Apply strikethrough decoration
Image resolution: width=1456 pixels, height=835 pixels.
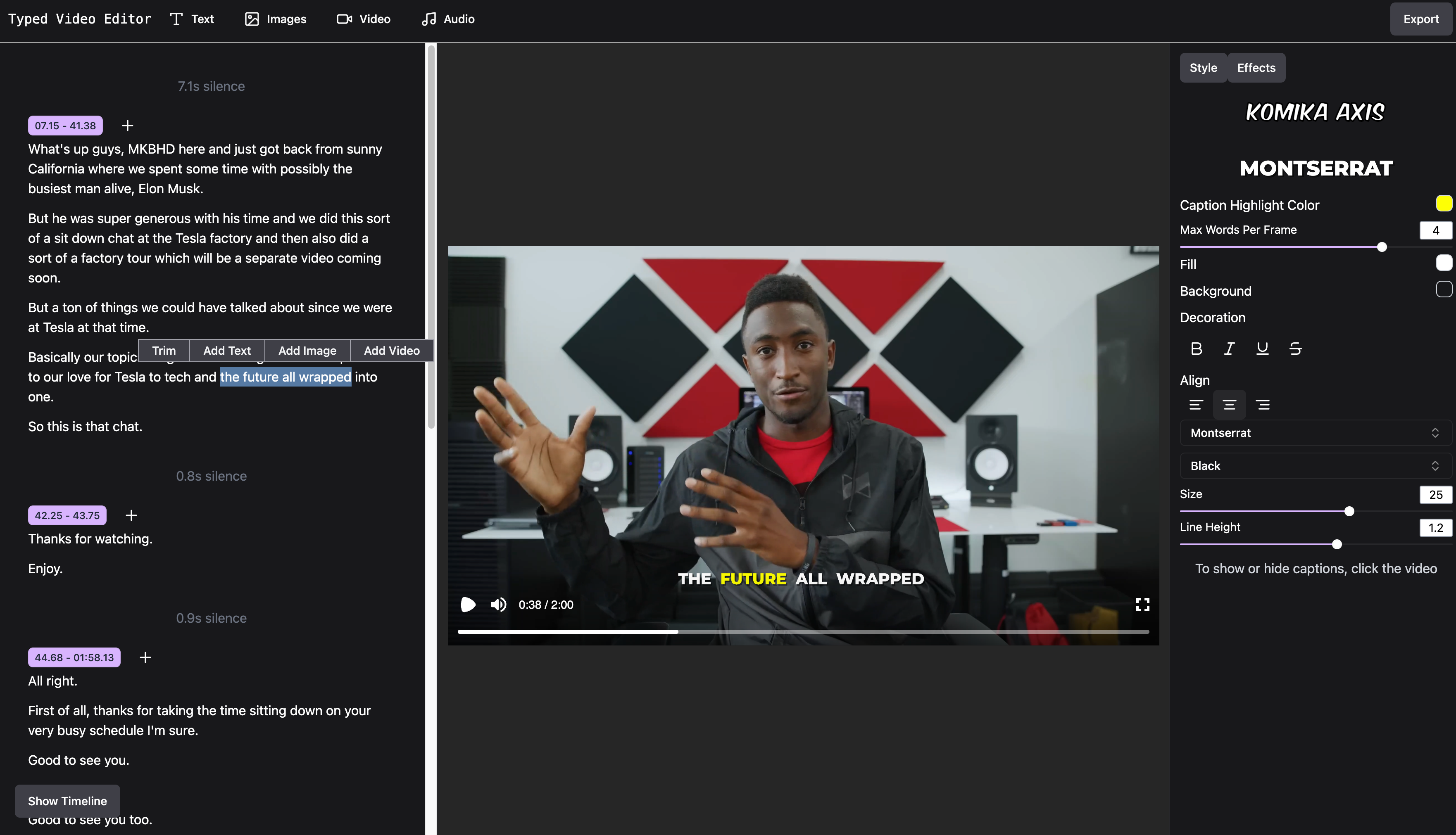[1295, 349]
